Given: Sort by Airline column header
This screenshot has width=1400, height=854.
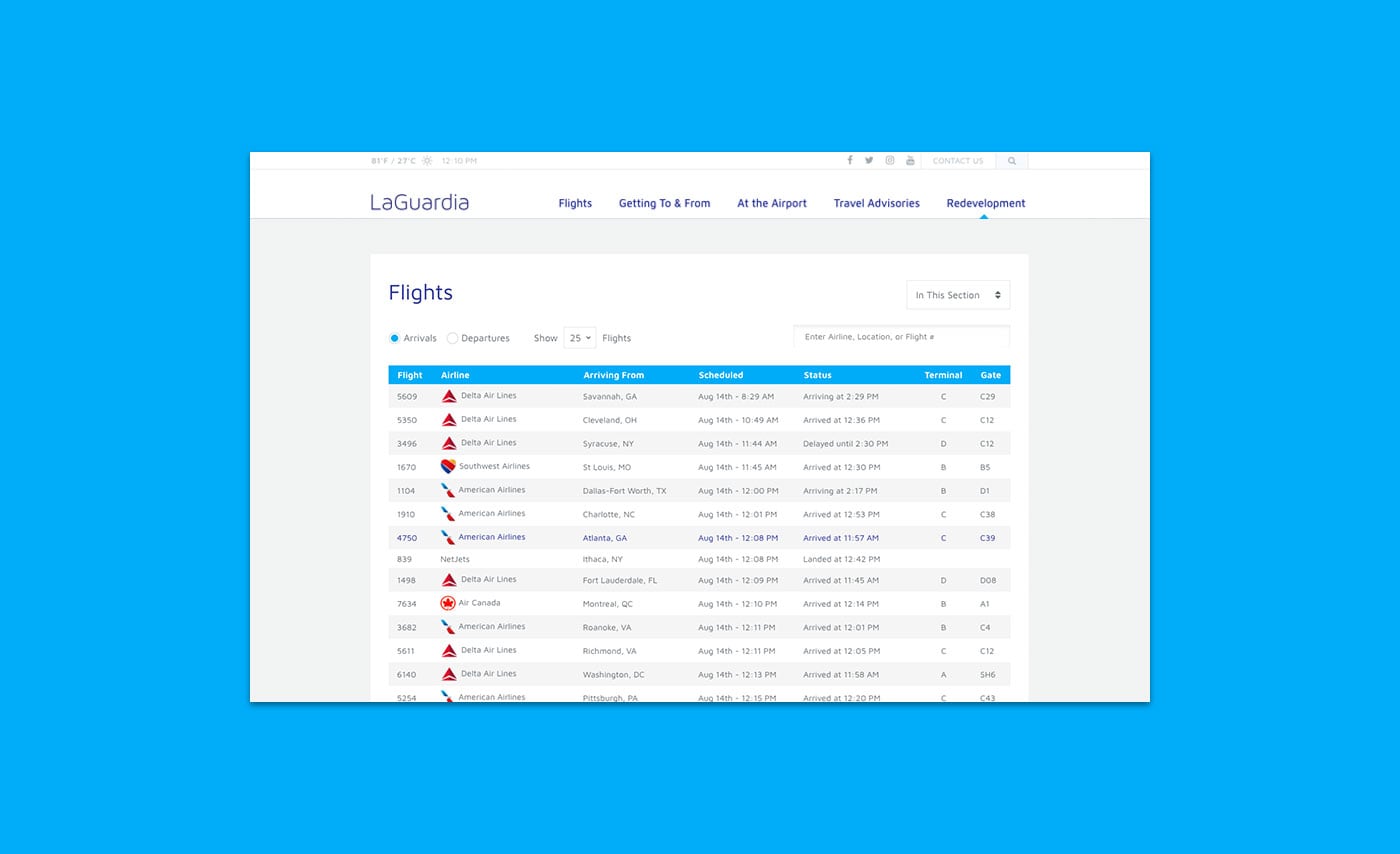Looking at the screenshot, I should [x=455, y=375].
